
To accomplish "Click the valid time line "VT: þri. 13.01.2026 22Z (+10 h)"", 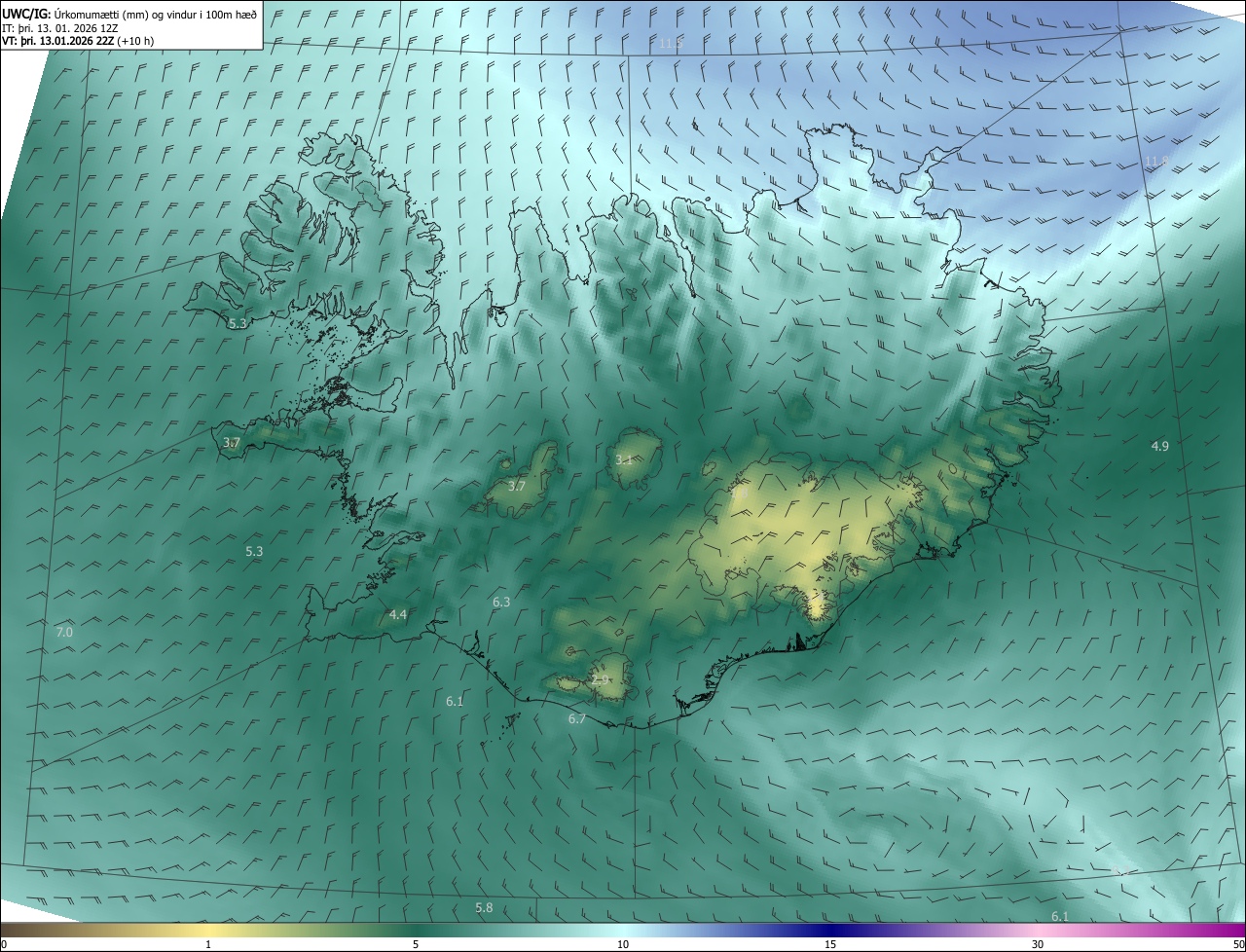I will 78,41.
